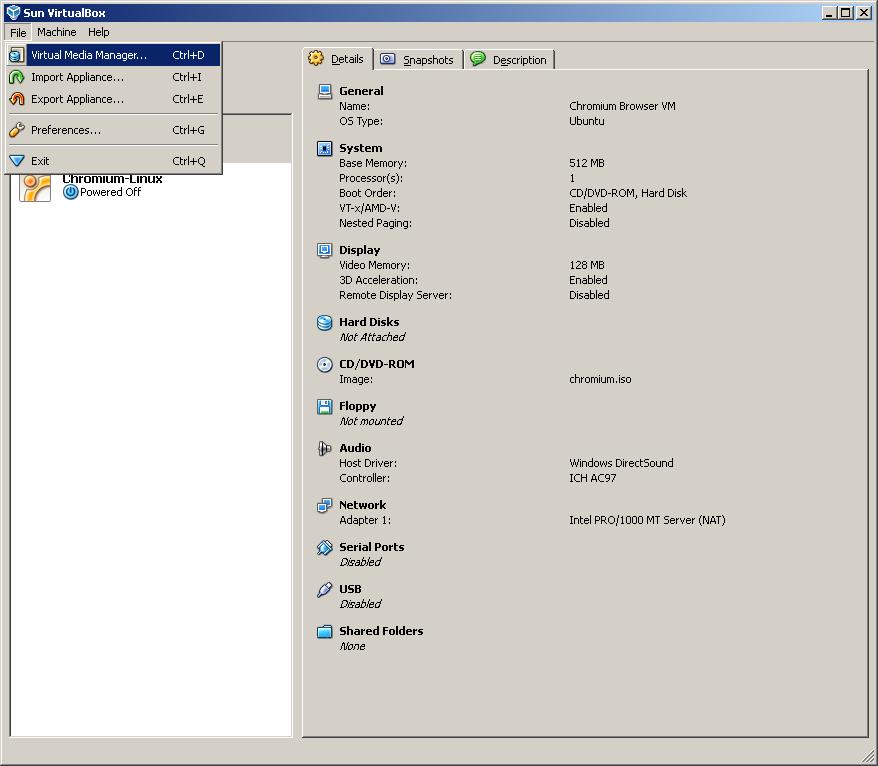Open the Display settings link
This screenshot has height=766, width=878.
[359, 250]
